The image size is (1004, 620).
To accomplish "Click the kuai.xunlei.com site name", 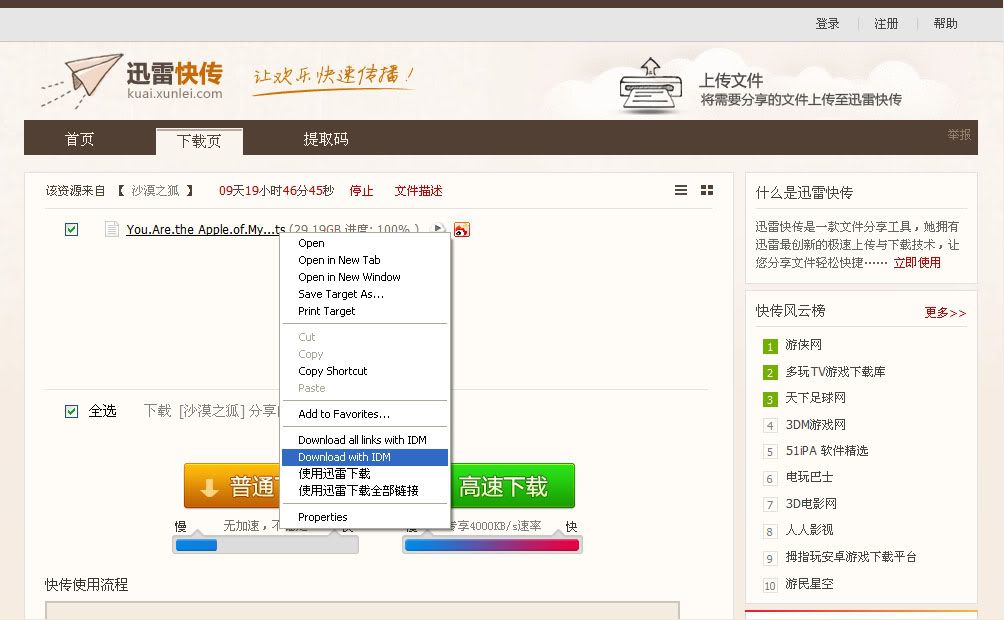I will coord(175,94).
